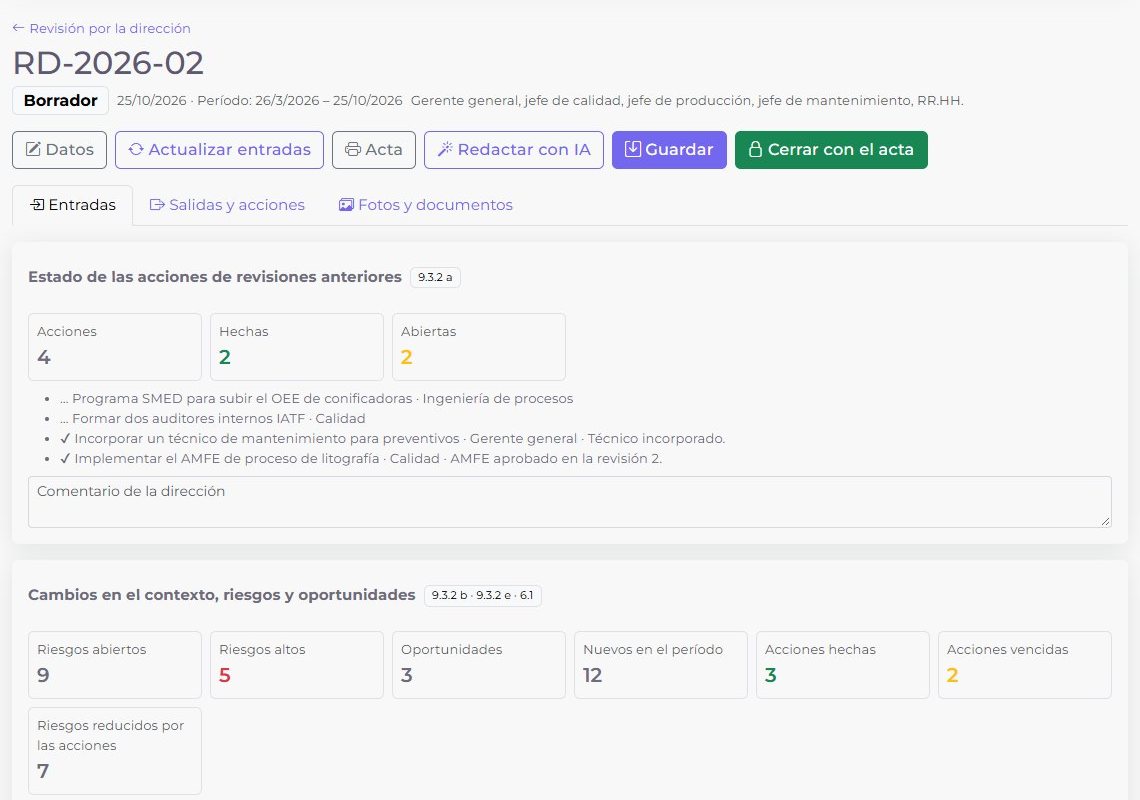Click the Fotos y documentos image icon
Image resolution: width=1140 pixels, height=800 pixels.
346,205
